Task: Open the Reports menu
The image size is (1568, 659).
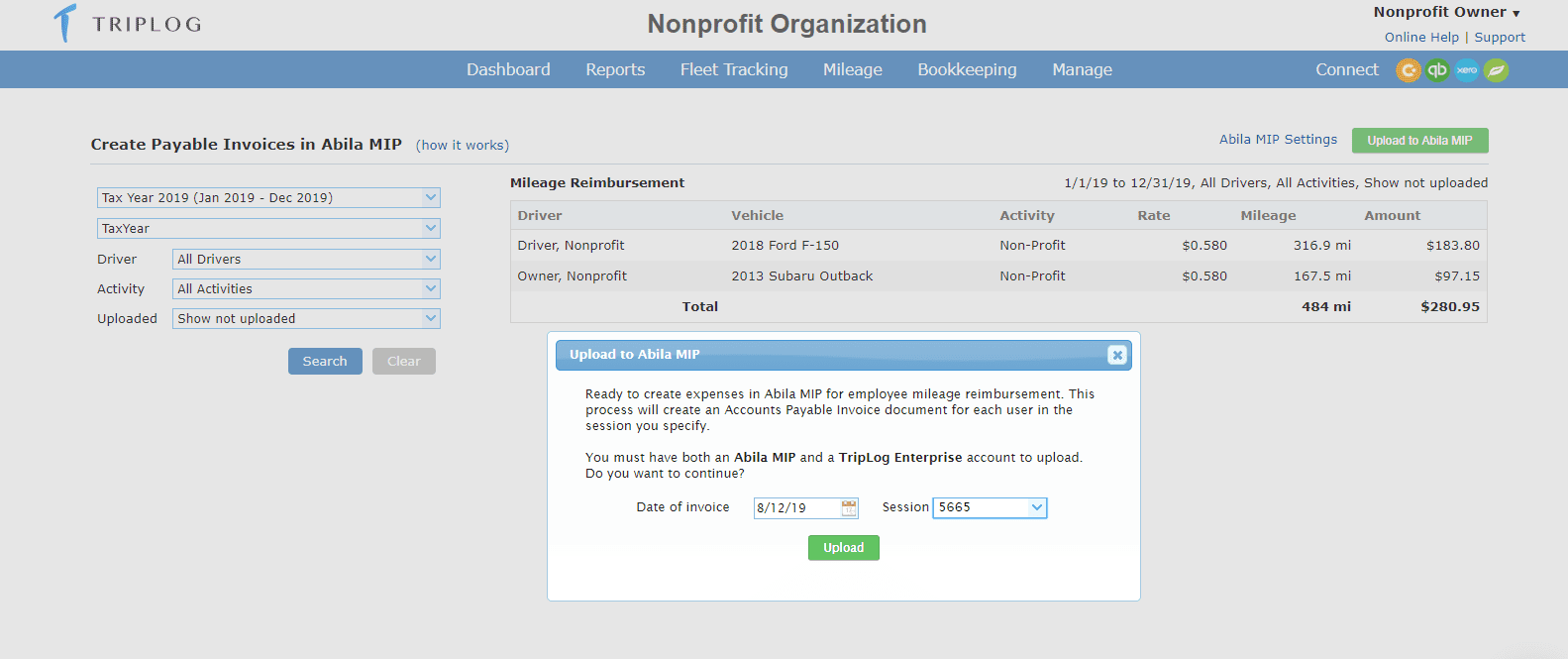Action: pos(615,69)
